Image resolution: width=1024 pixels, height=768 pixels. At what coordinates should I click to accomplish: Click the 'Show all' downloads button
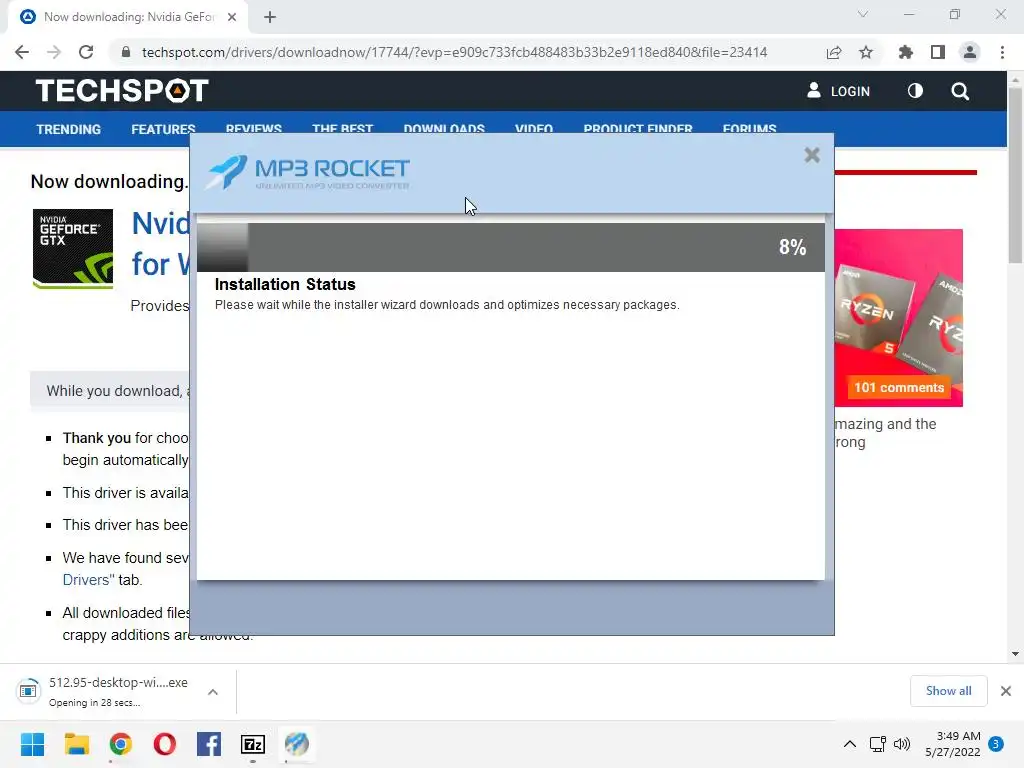[x=948, y=691]
